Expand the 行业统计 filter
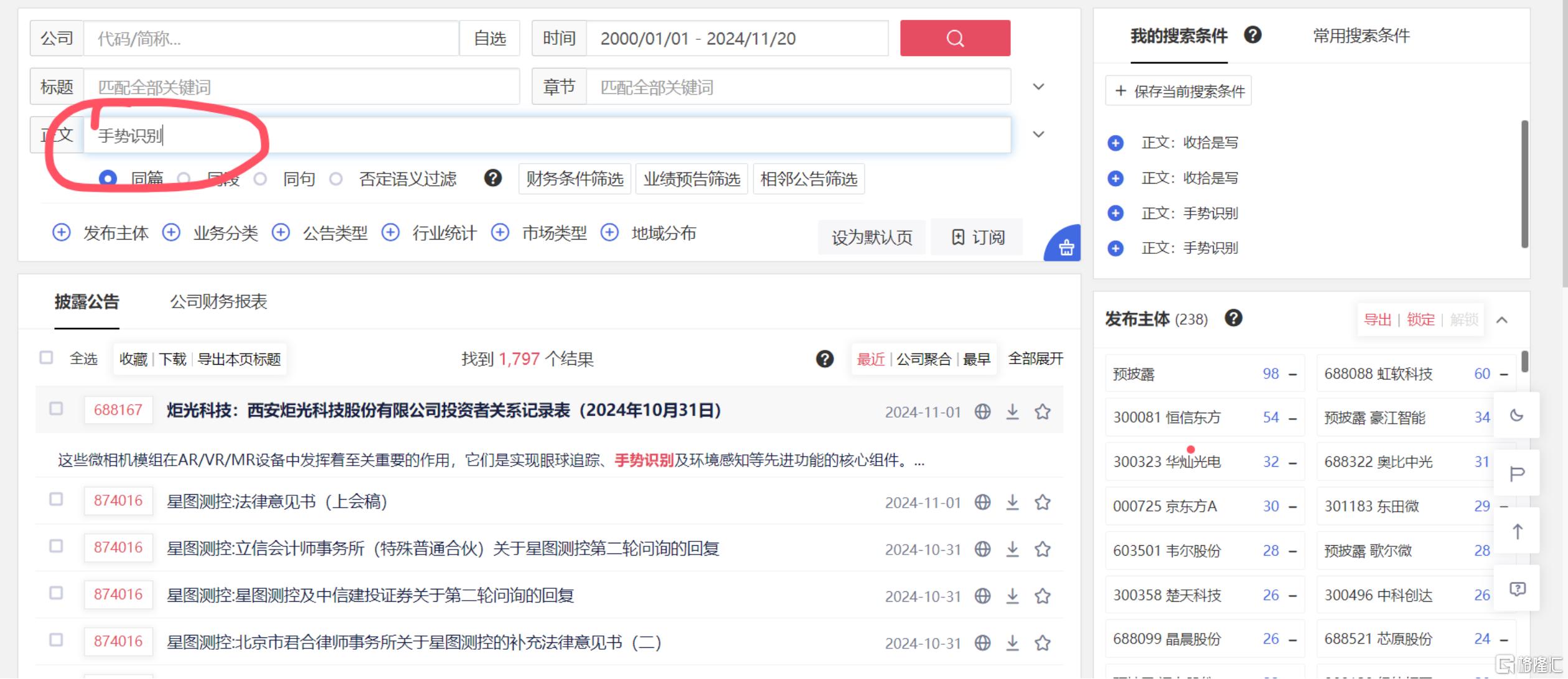 click(x=390, y=233)
